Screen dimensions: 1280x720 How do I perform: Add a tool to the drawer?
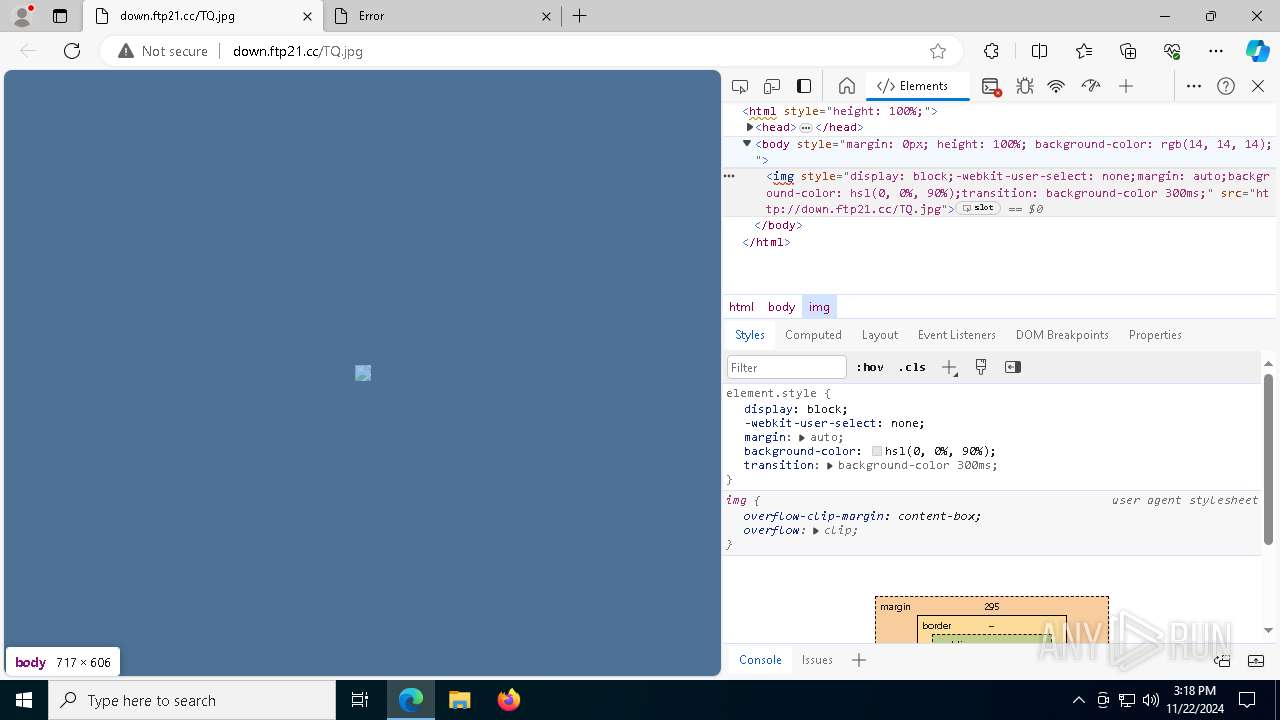coord(858,660)
